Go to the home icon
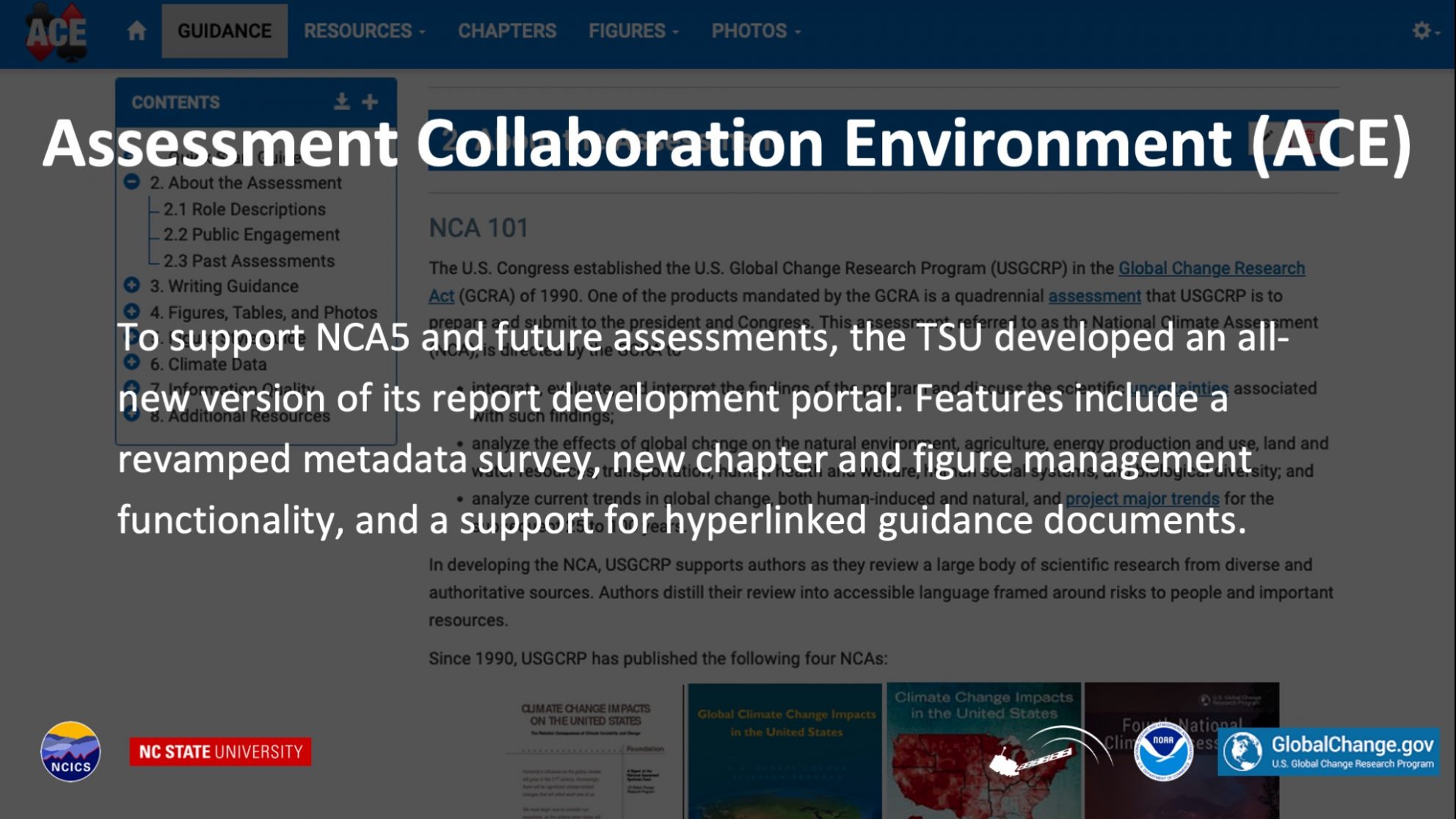Screen dimensions: 1456x819 [136, 31]
